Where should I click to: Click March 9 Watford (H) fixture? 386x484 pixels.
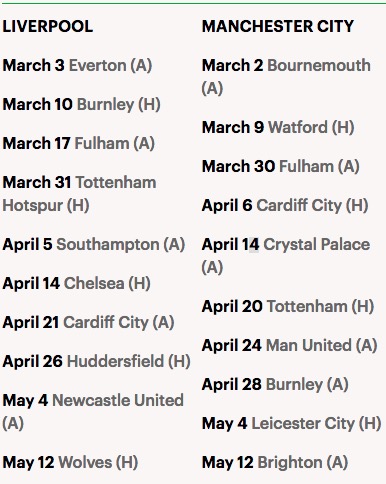click(x=278, y=127)
